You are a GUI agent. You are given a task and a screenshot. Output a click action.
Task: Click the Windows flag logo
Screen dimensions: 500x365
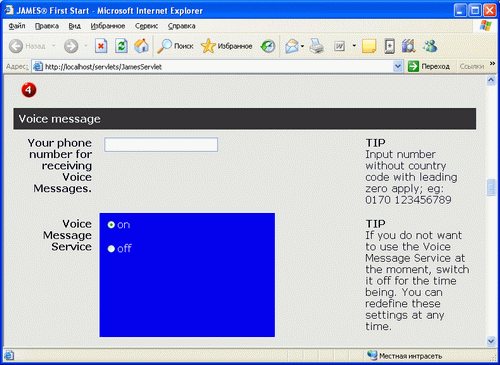click(485, 26)
